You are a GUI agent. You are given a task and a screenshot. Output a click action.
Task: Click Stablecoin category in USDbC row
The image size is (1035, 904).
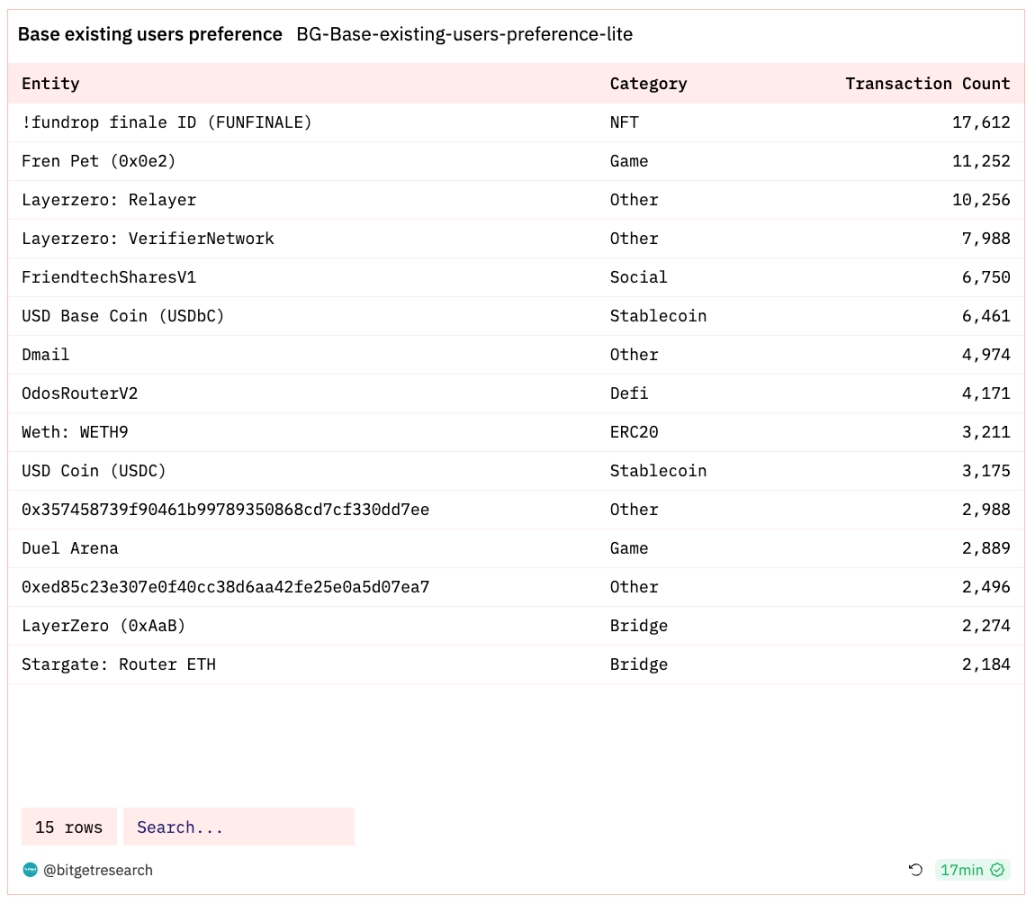[x=658, y=316]
